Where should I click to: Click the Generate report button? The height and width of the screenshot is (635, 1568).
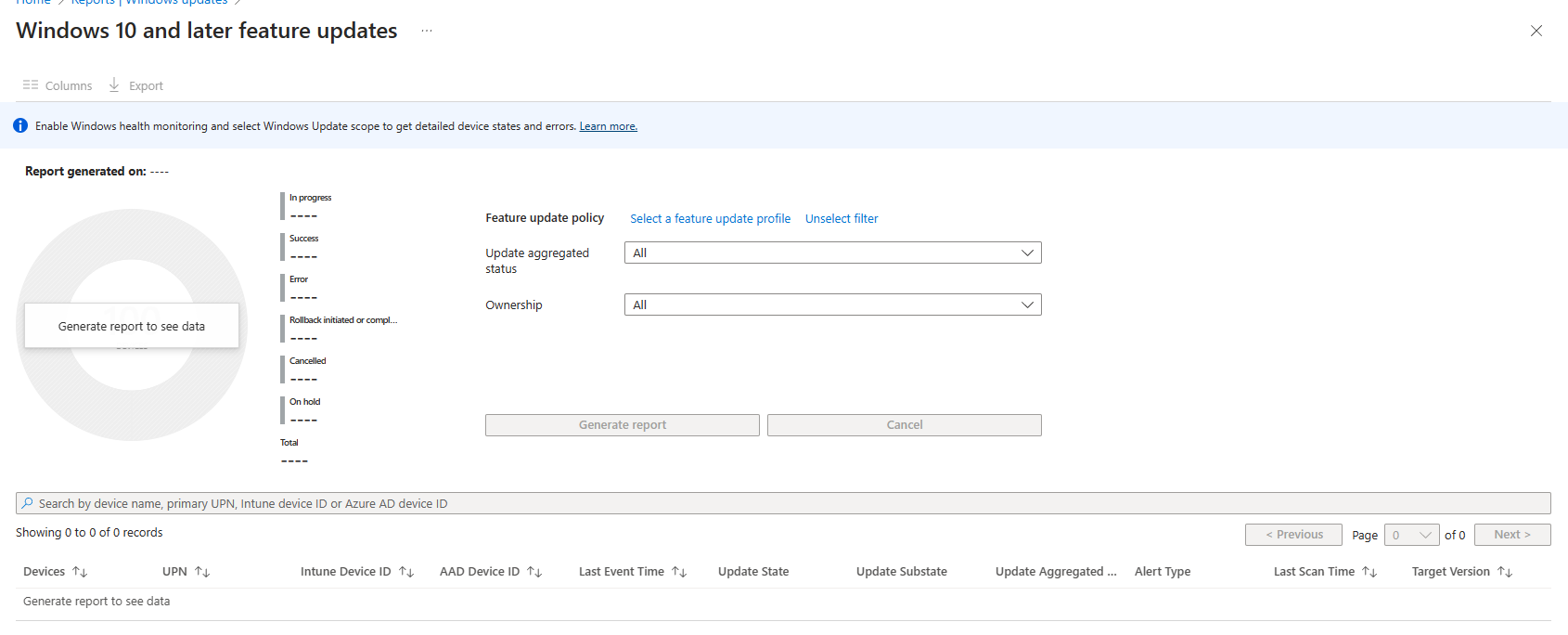click(x=623, y=425)
